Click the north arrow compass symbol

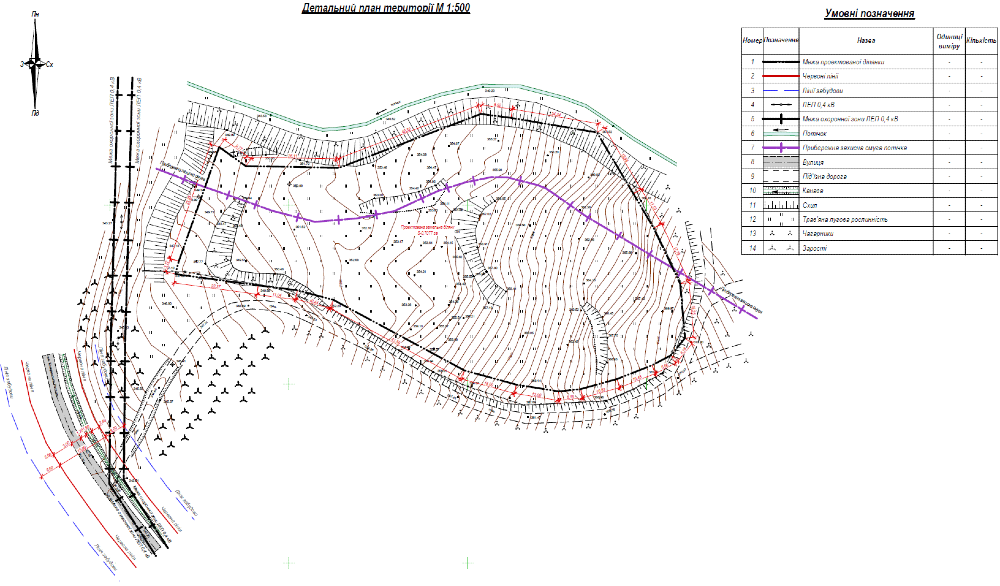pos(36,62)
